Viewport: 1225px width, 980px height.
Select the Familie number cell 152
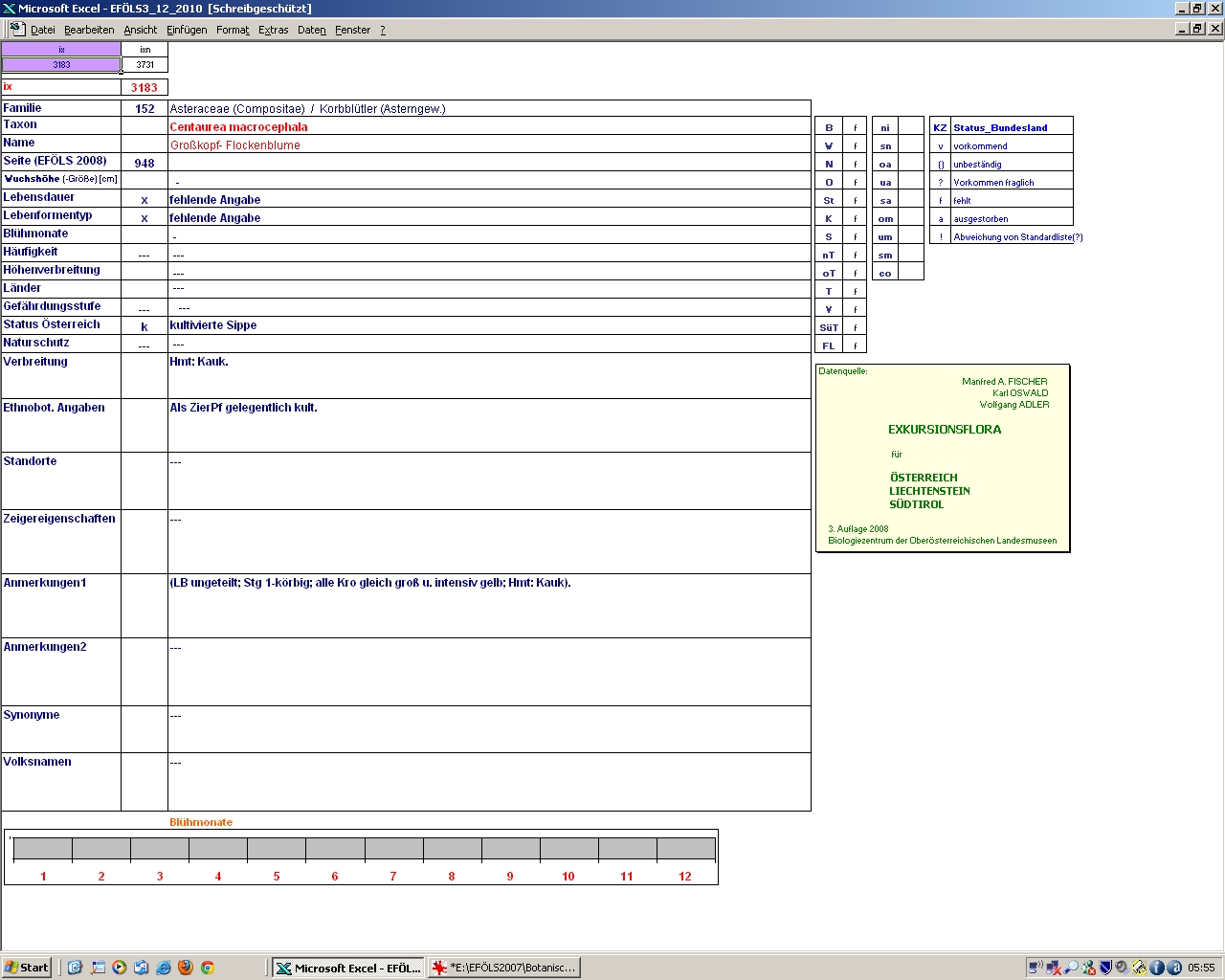145,108
